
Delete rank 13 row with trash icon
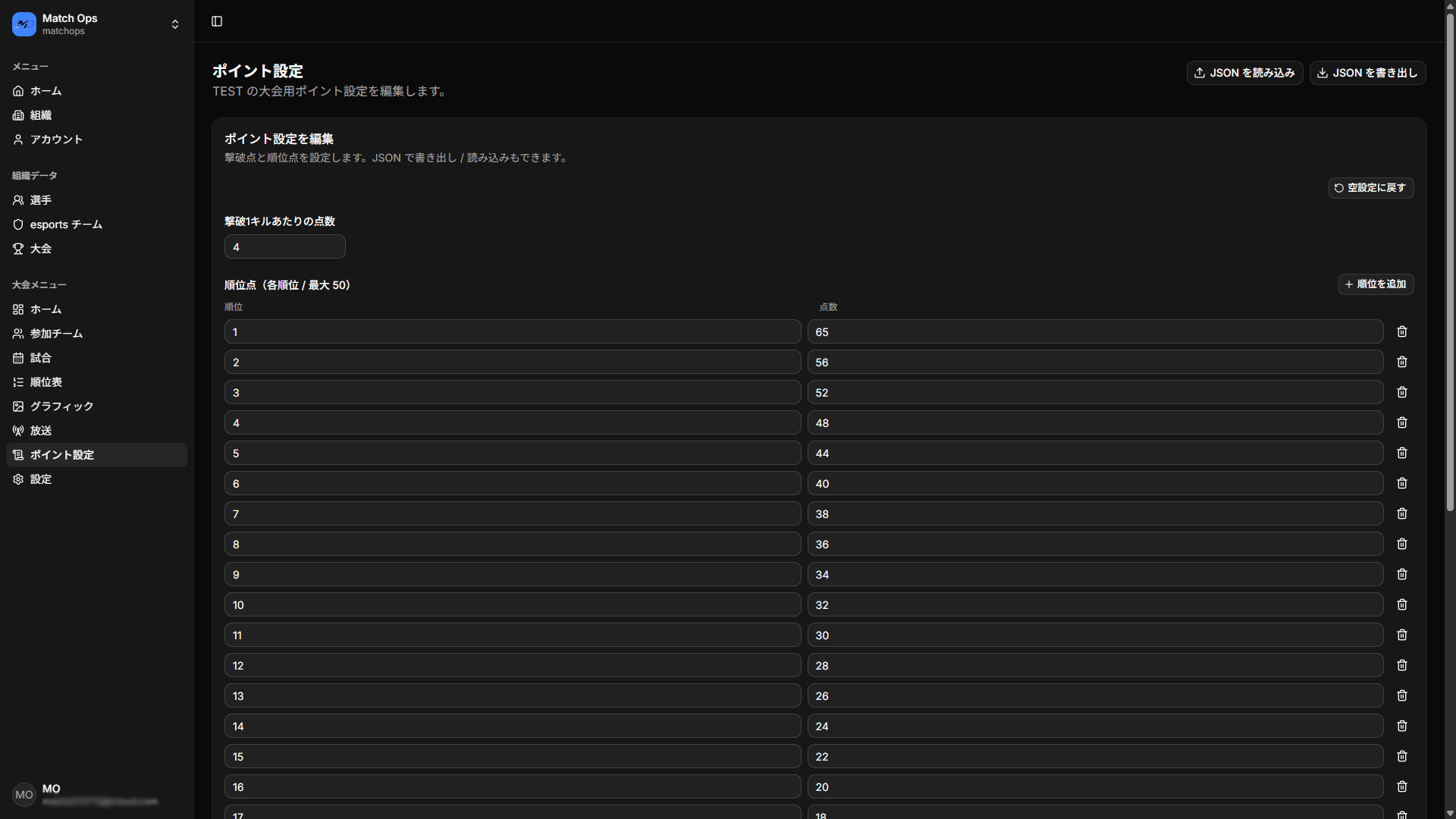1402,695
